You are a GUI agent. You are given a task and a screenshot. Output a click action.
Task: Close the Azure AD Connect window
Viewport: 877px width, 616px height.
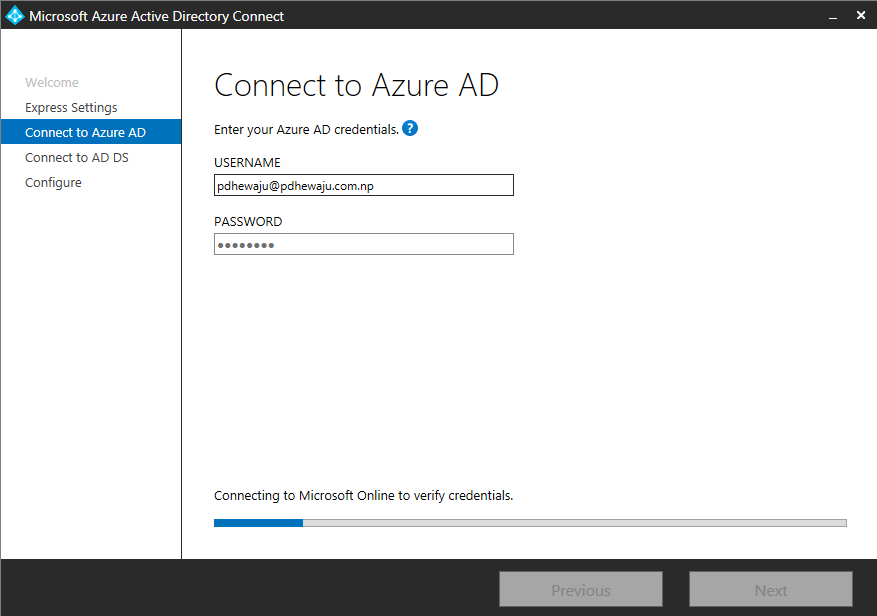click(861, 15)
